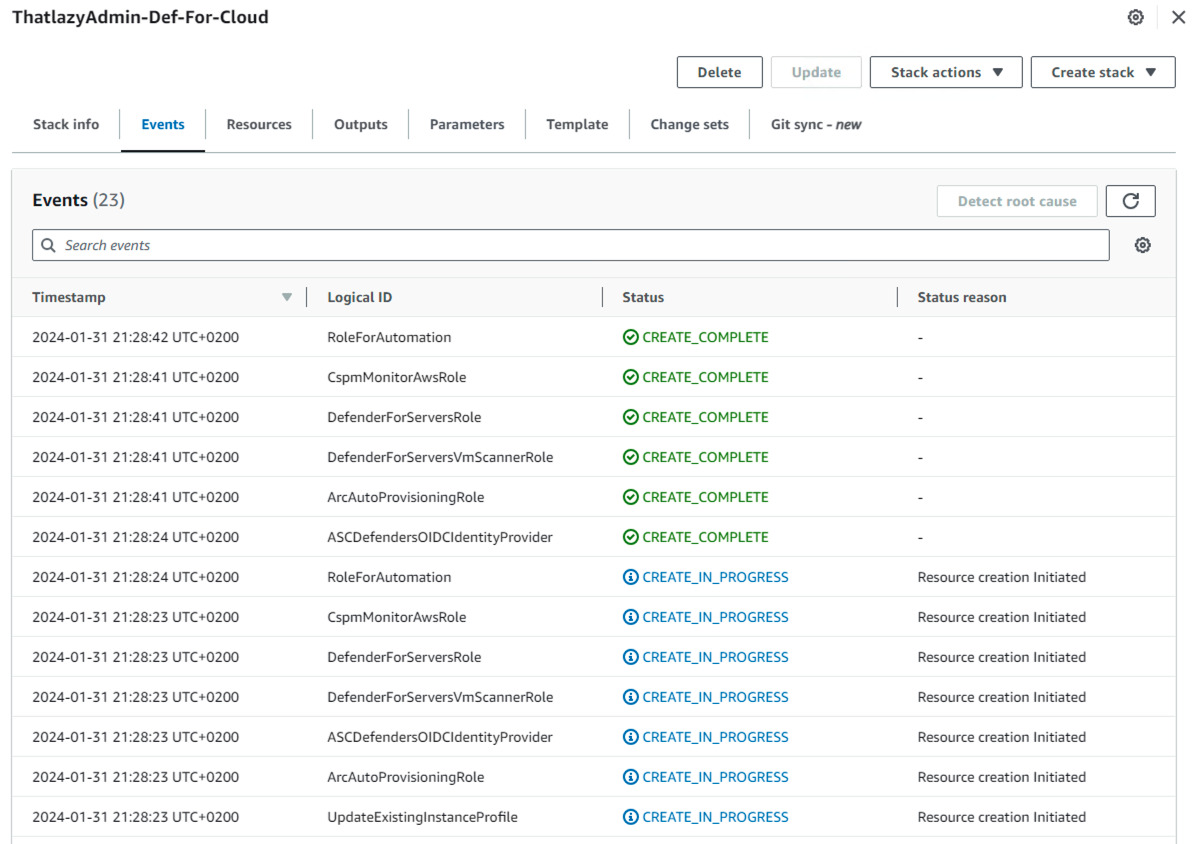Click UpdateExistingInstanceProfile in-progress info icon

point(630,817)
